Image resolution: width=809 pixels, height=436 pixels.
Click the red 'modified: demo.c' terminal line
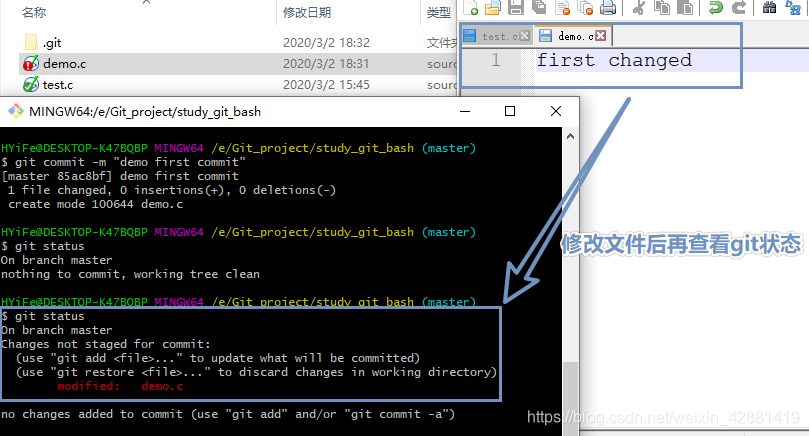(x=120, y=386)
